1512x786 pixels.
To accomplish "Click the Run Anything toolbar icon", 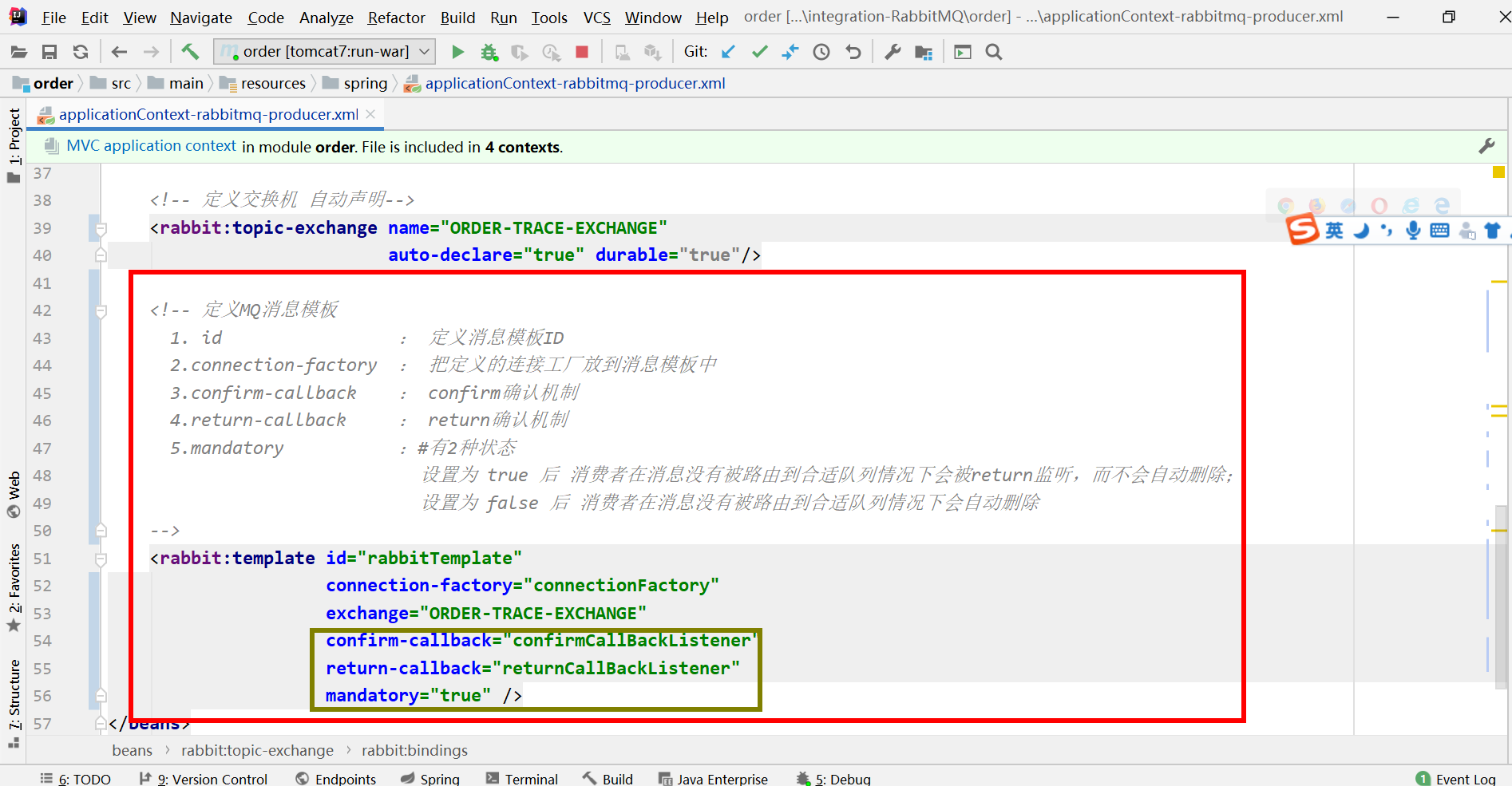I will tap(963, 52).
